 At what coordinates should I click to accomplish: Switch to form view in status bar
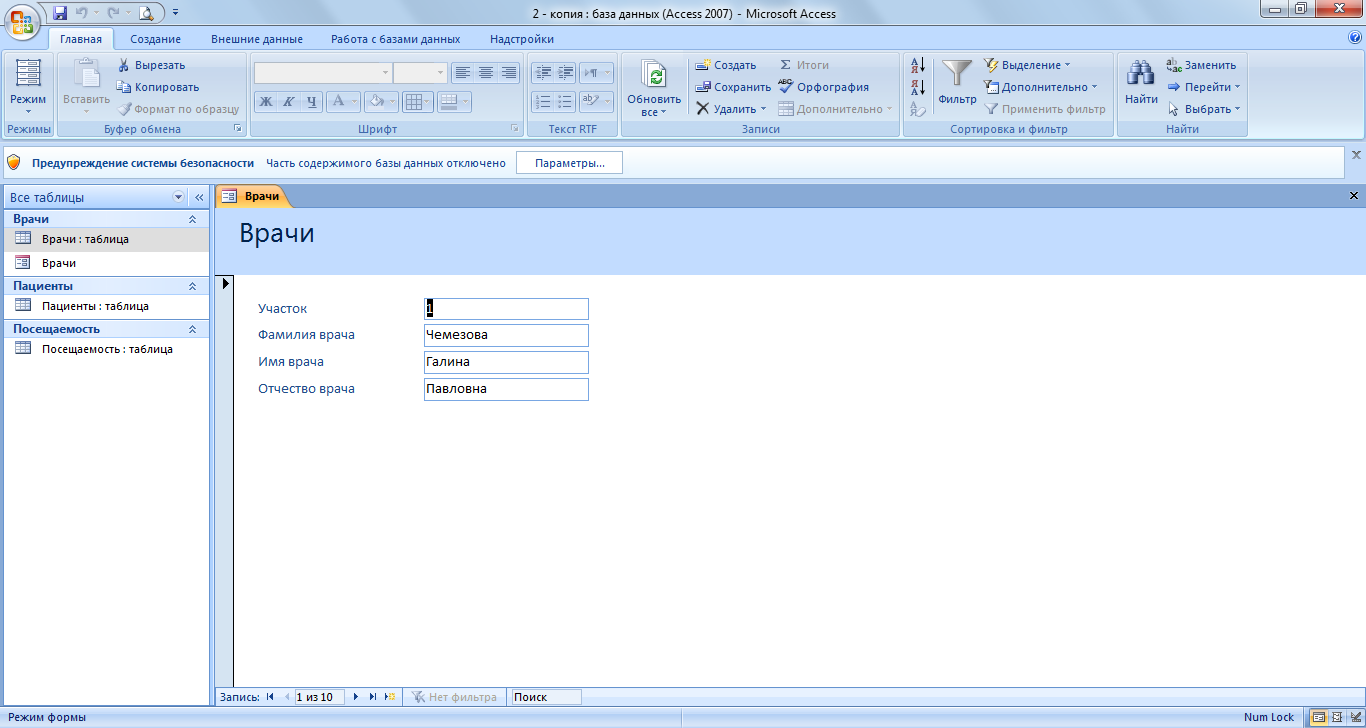[1319, 717]
